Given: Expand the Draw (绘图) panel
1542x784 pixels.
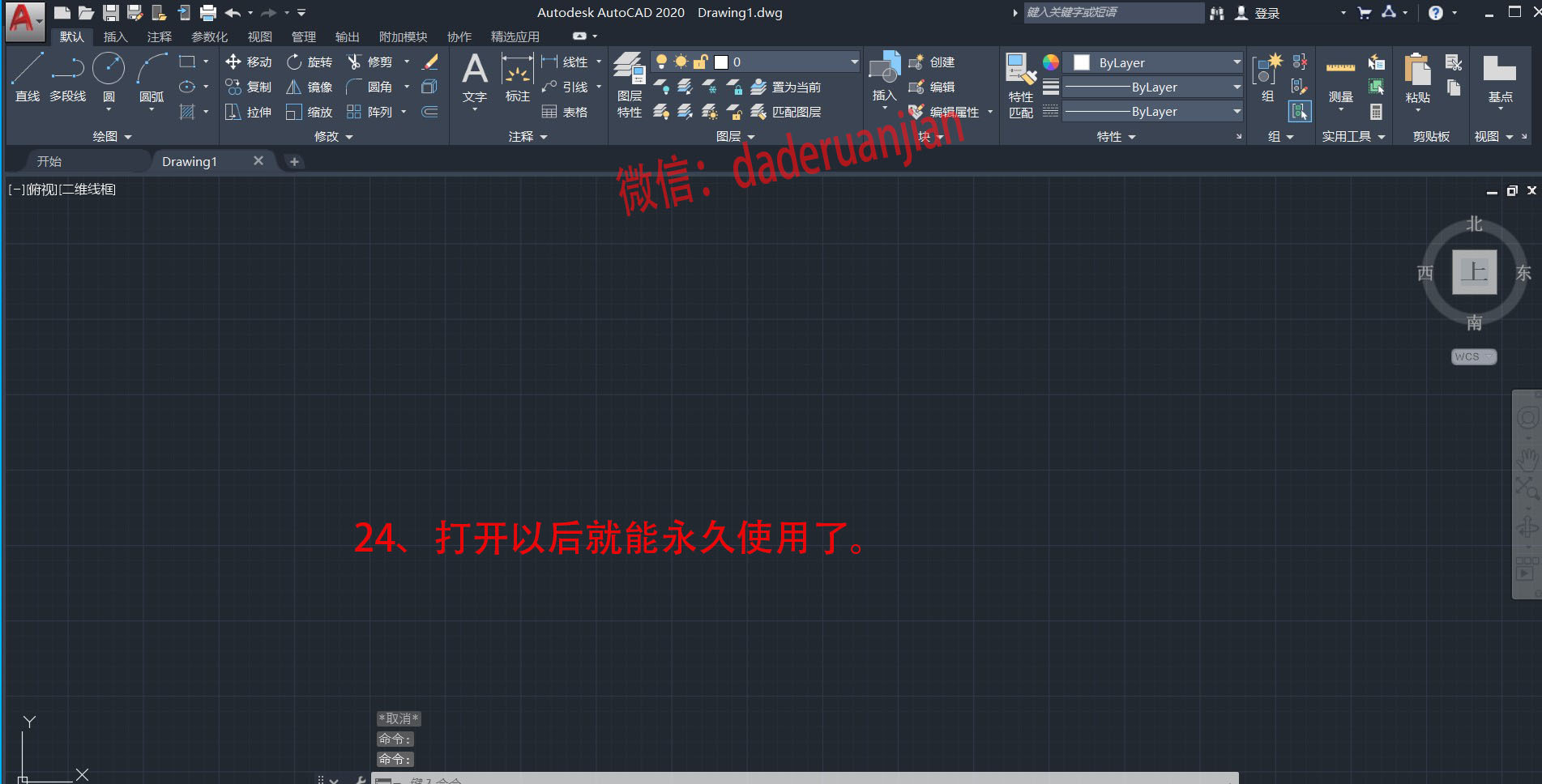Looking at the screenshot, I should (x=112, y=136).
